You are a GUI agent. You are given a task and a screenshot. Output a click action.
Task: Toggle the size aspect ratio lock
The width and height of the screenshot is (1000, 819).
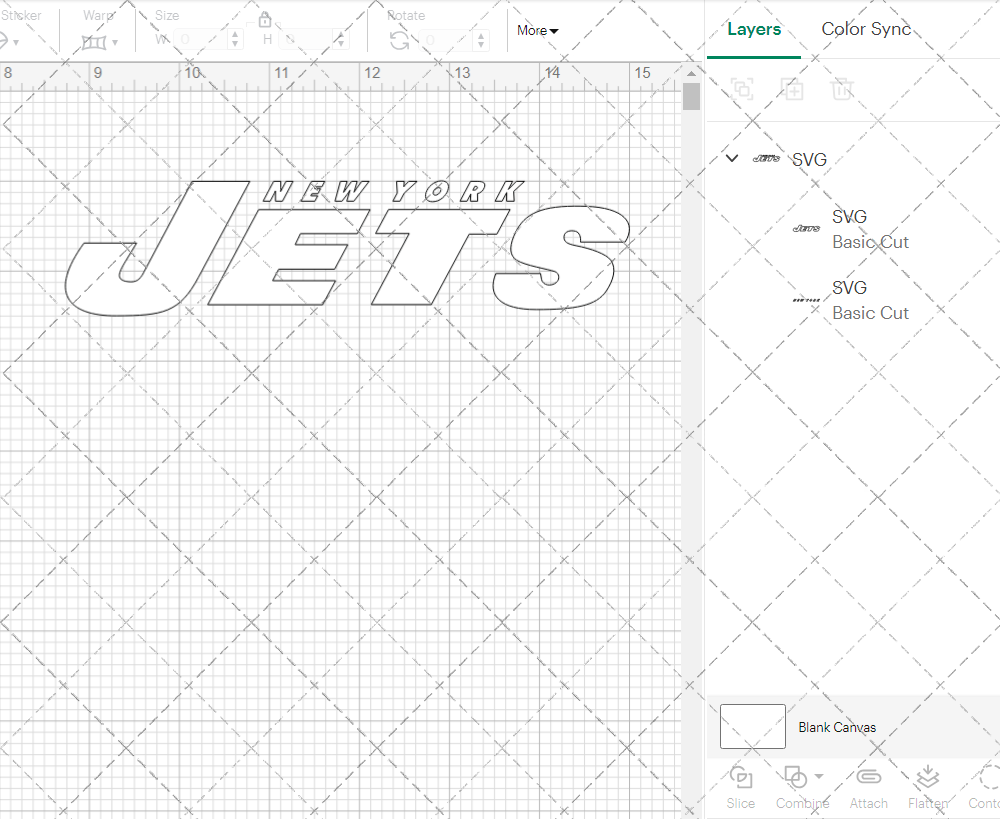[x=265, y=21]
